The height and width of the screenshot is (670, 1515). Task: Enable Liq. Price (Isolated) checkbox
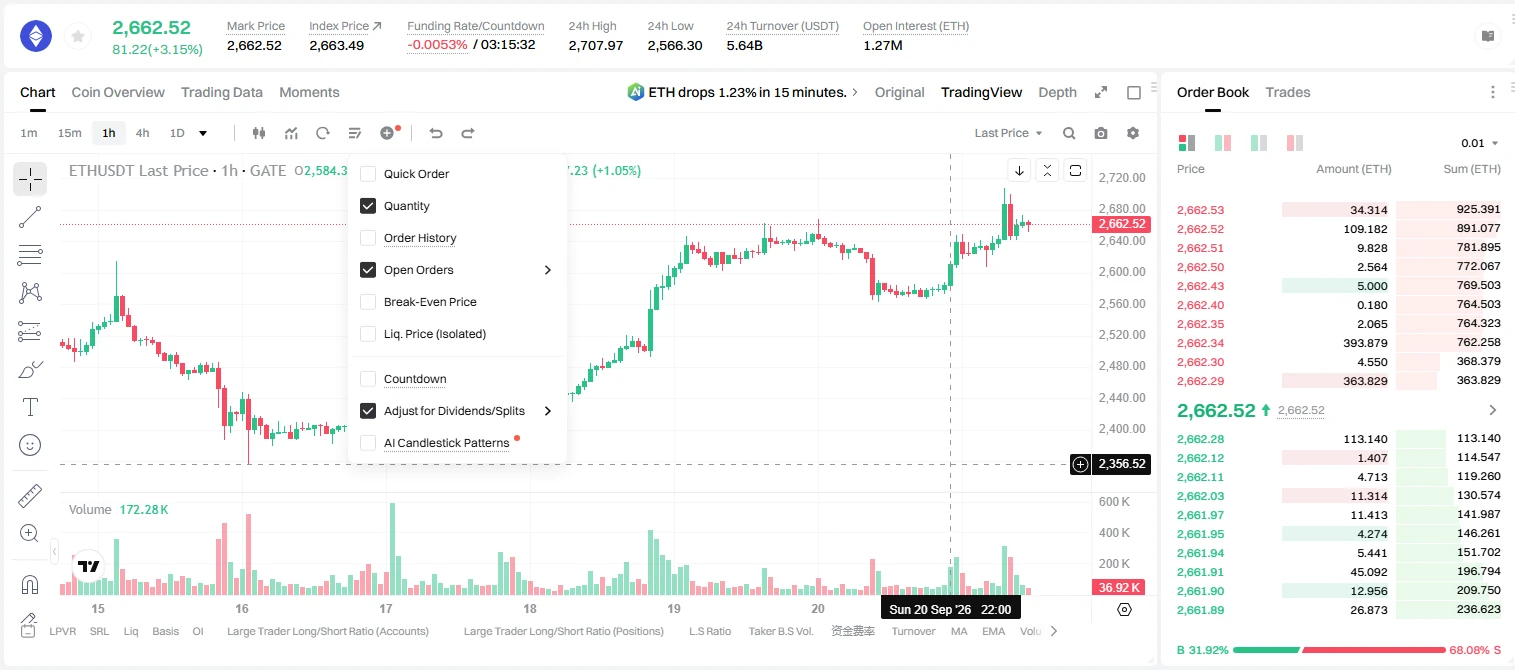(x=368, y=334)
